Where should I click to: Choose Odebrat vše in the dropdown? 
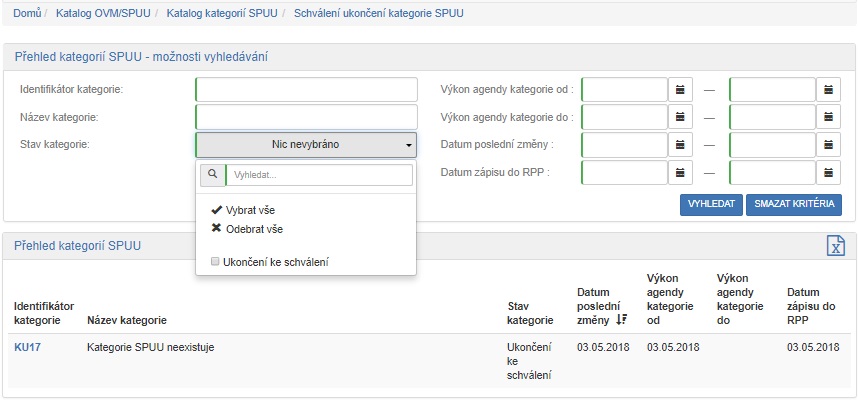tap(246, 229)
